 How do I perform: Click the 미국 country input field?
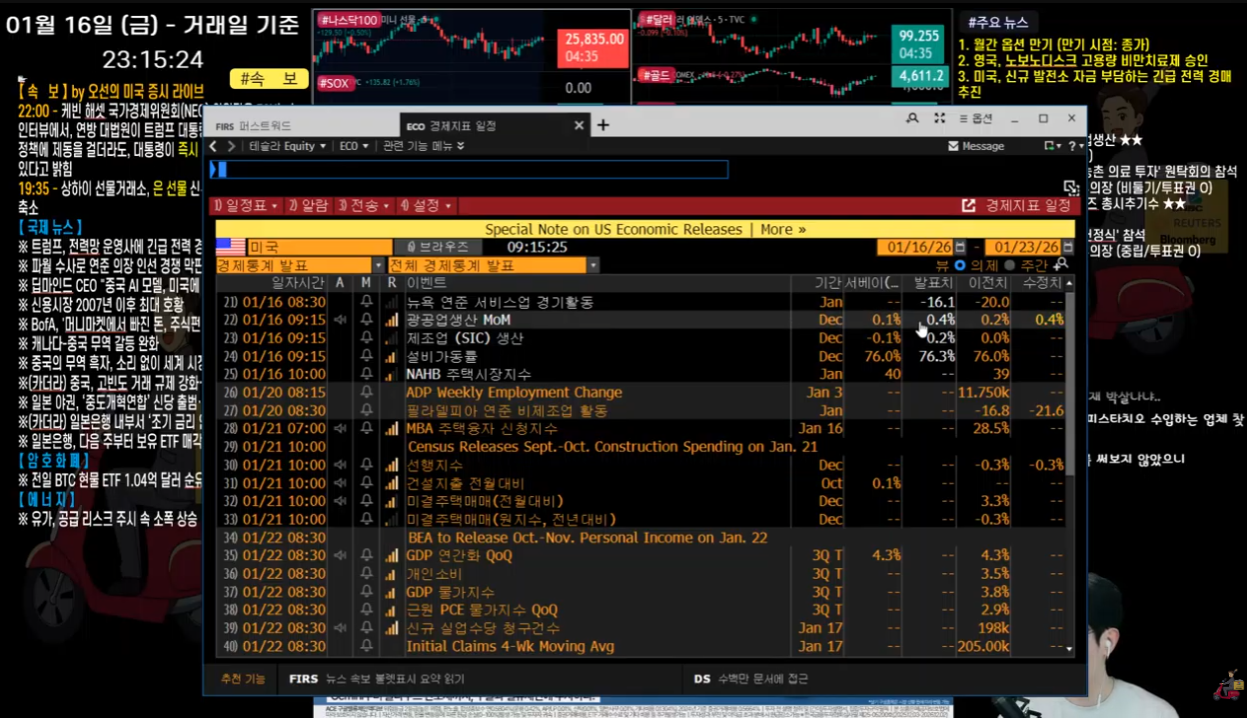(x=320, y=247)
